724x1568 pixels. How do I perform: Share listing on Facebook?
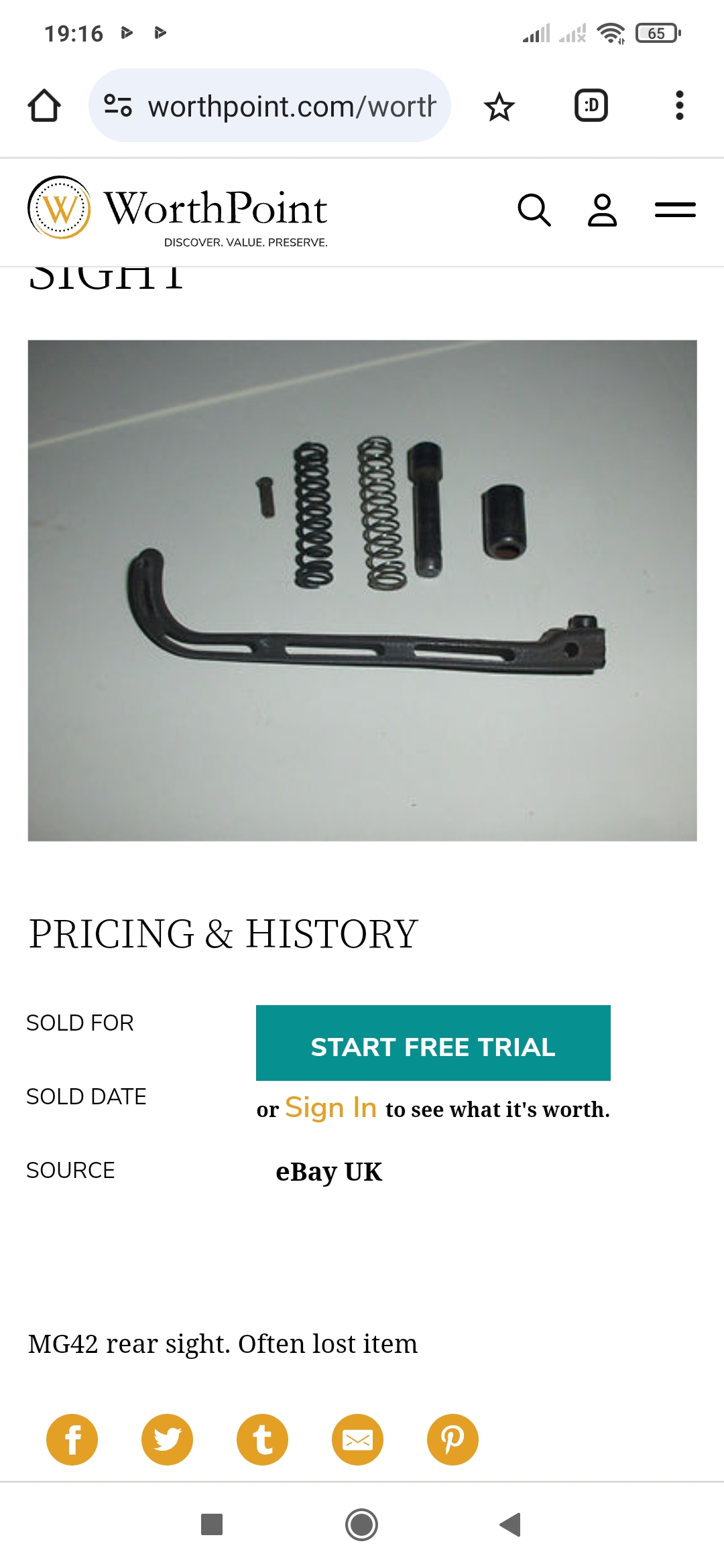tap(72, 1439)
